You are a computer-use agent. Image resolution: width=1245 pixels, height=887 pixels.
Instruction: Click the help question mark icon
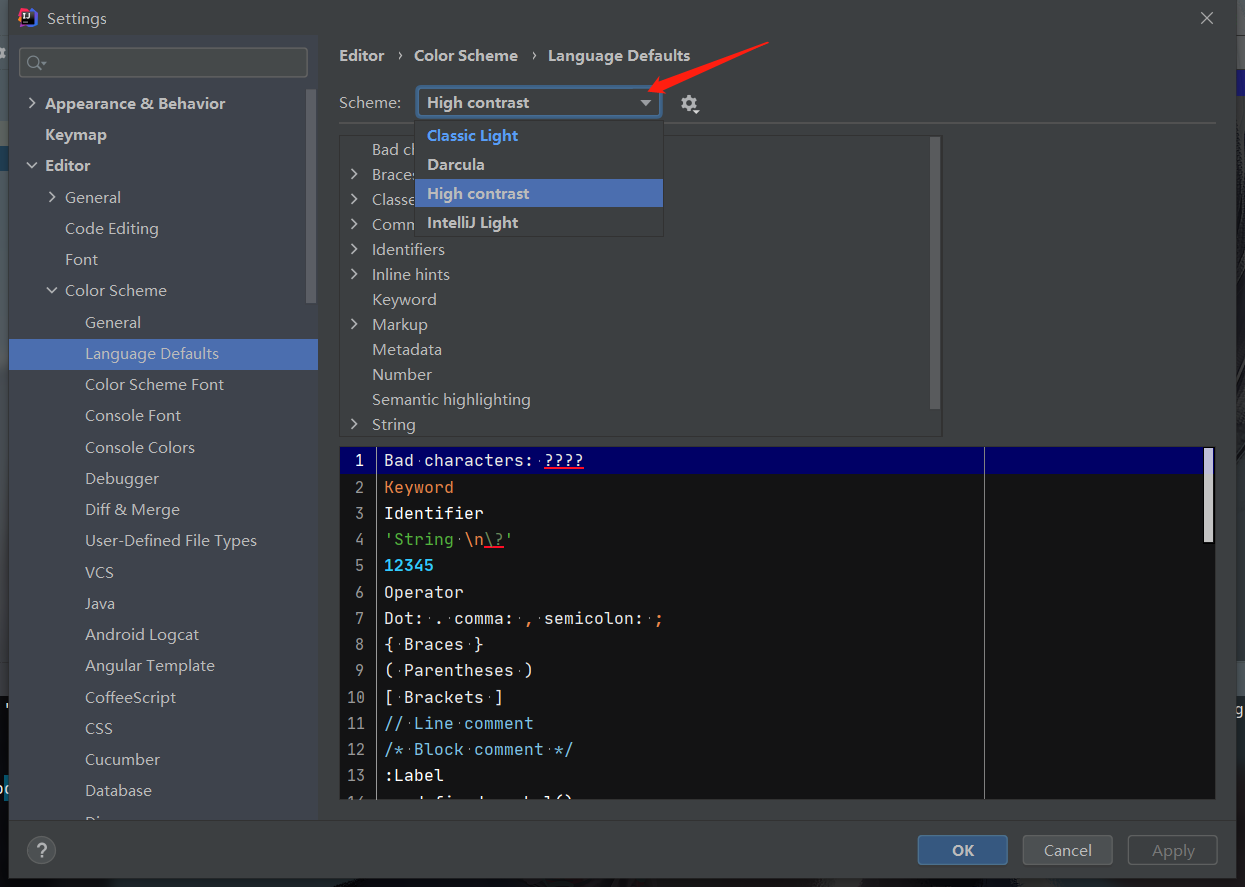(41, 850)
